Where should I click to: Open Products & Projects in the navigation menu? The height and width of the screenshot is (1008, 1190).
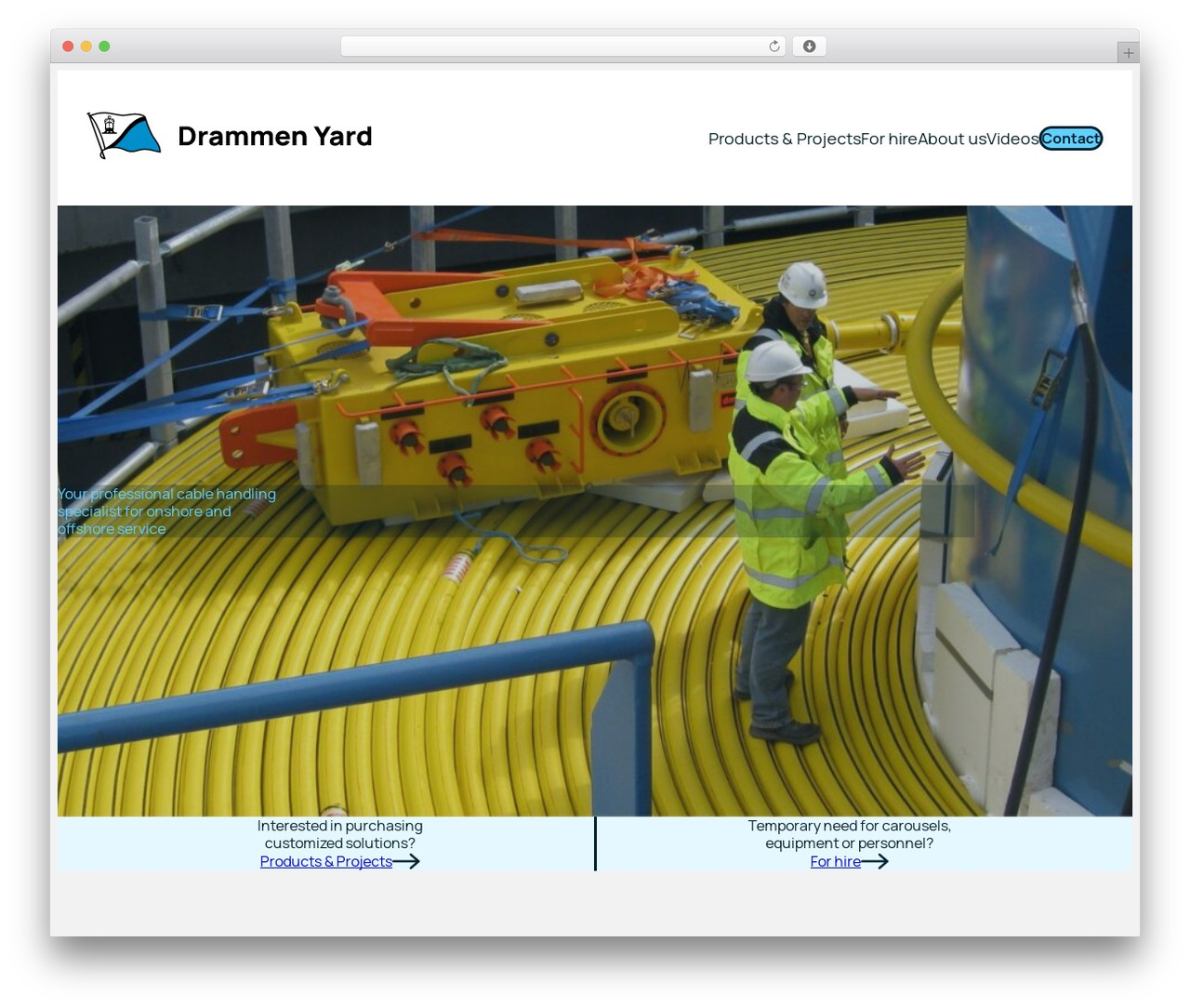click(784, 139)
